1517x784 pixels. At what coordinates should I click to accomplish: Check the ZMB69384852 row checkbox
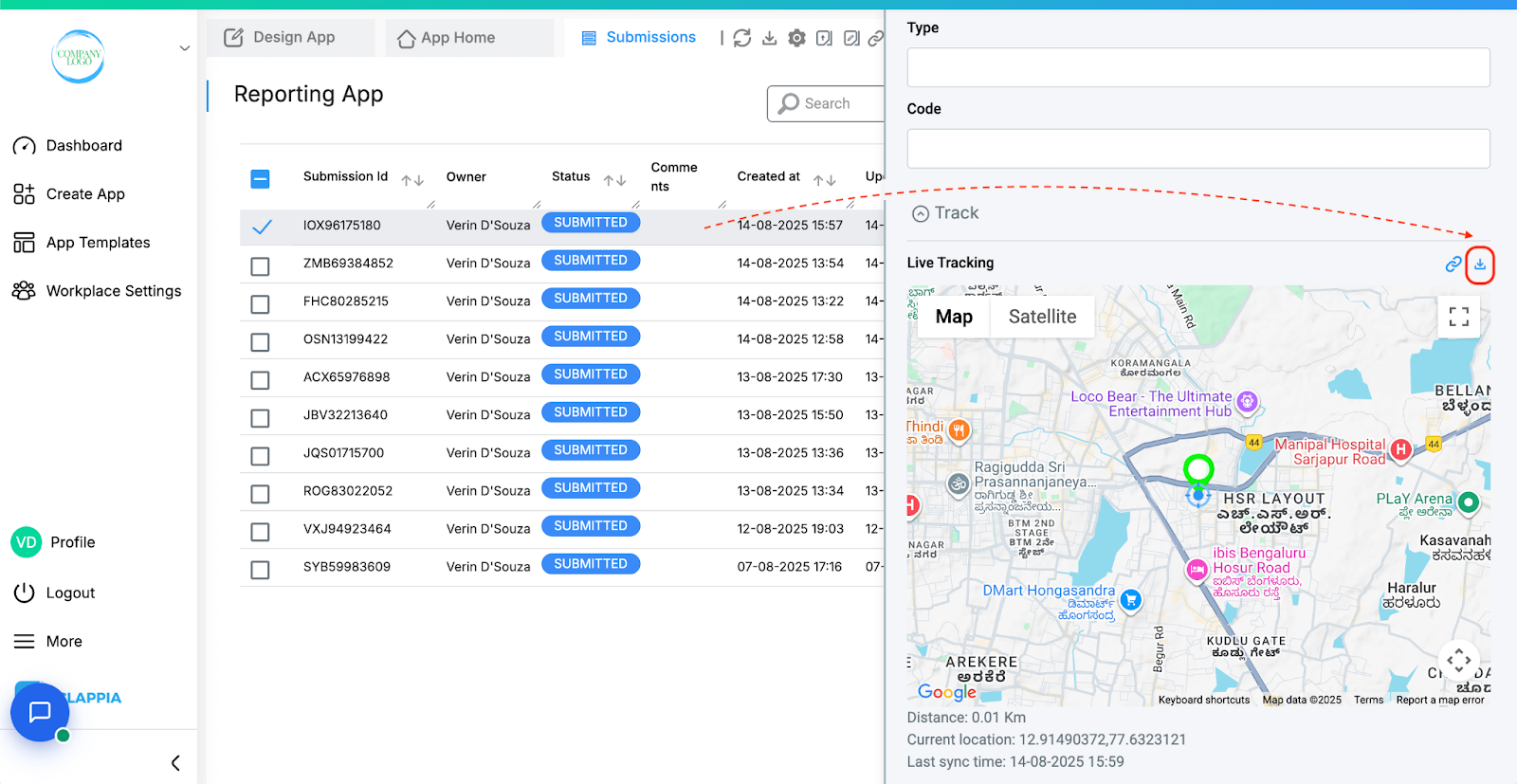260,266
